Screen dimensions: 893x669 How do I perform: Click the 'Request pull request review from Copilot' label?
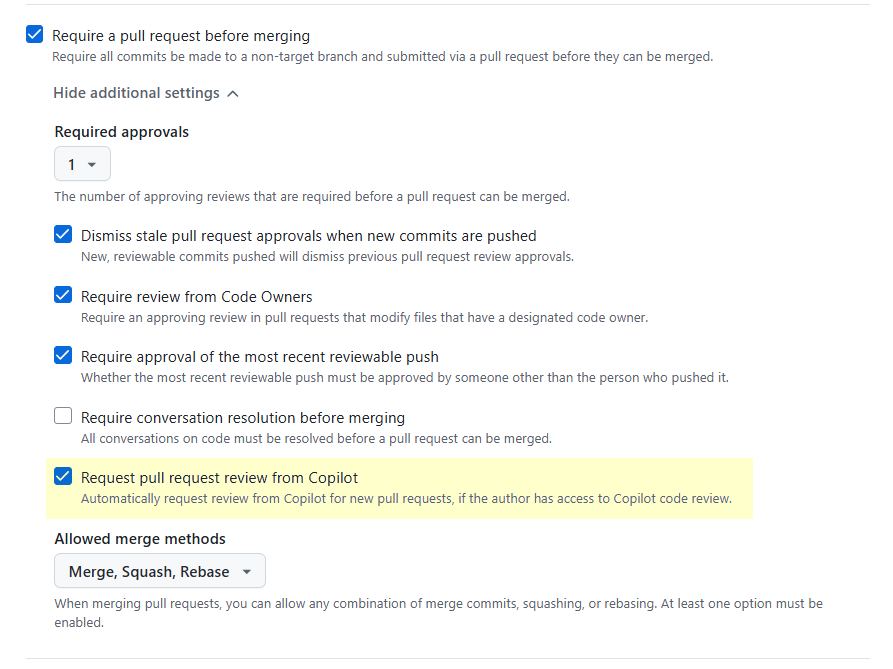[x=219, y=478]
